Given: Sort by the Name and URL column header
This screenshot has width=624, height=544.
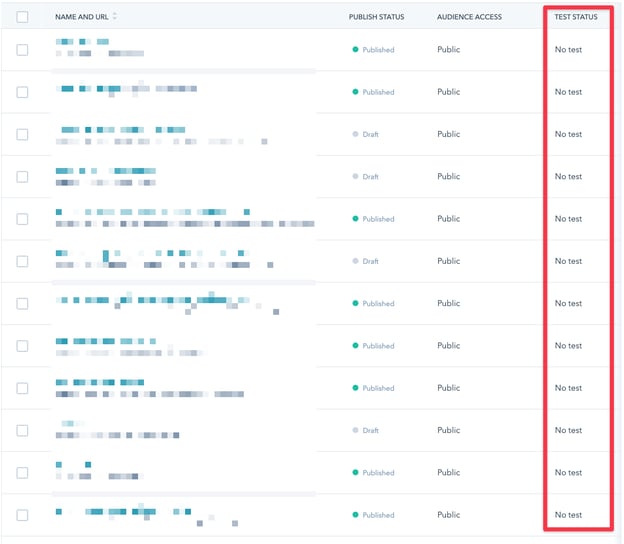Looking at the screenshot, I should point(82,17).
